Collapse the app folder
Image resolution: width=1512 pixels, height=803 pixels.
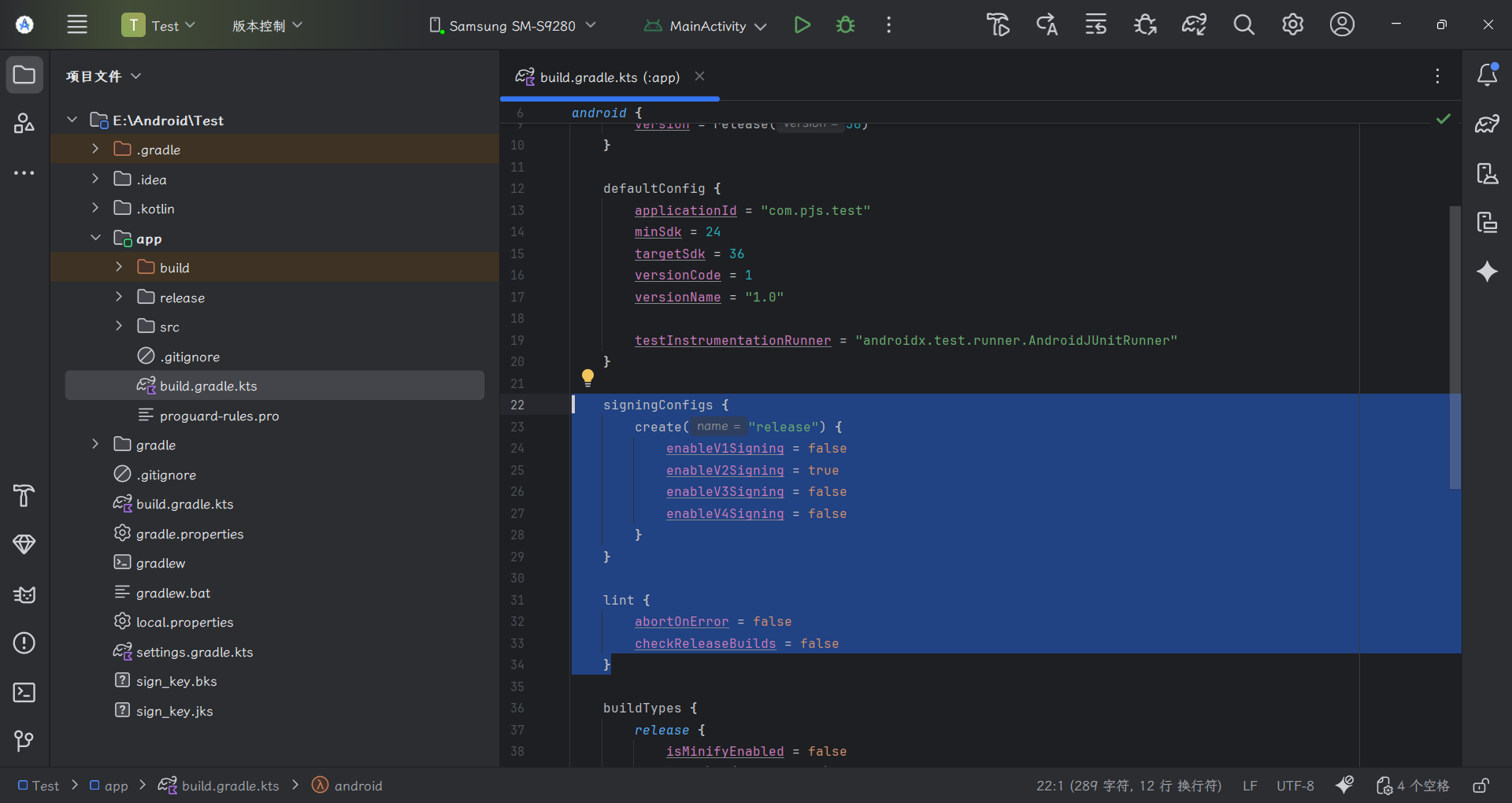96,238
